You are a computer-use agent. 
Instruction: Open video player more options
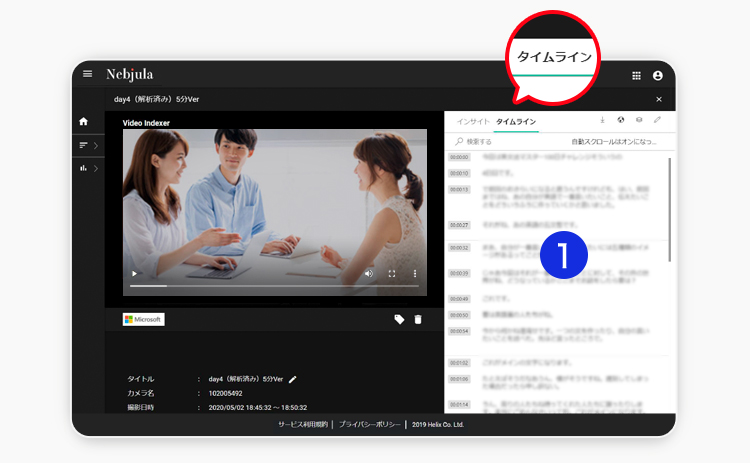[x=415, y=274]
